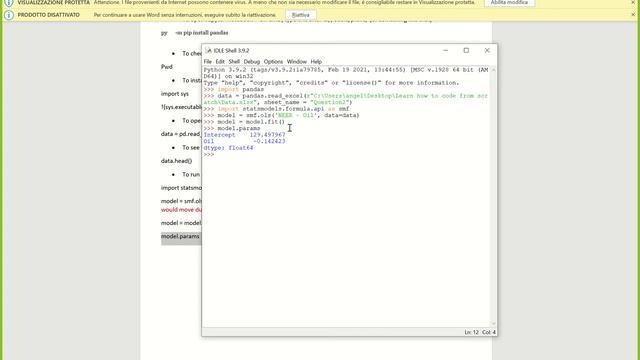
Task: Minimize the IDLE Shell window
Action: [445, 51]
